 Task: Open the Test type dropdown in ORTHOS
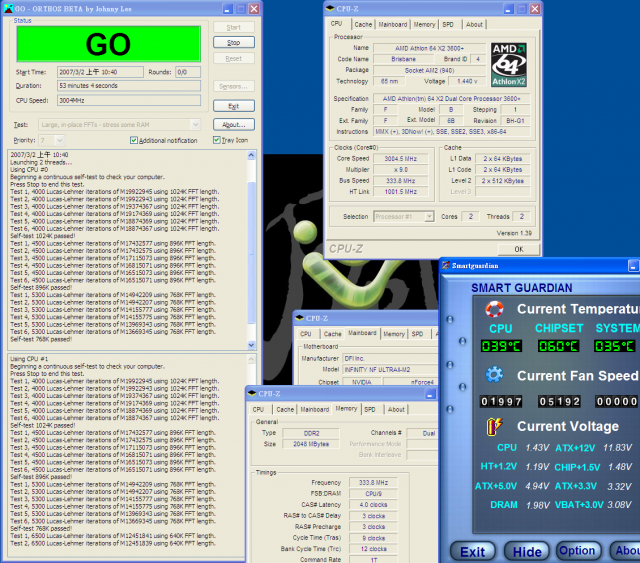[196, 125]
